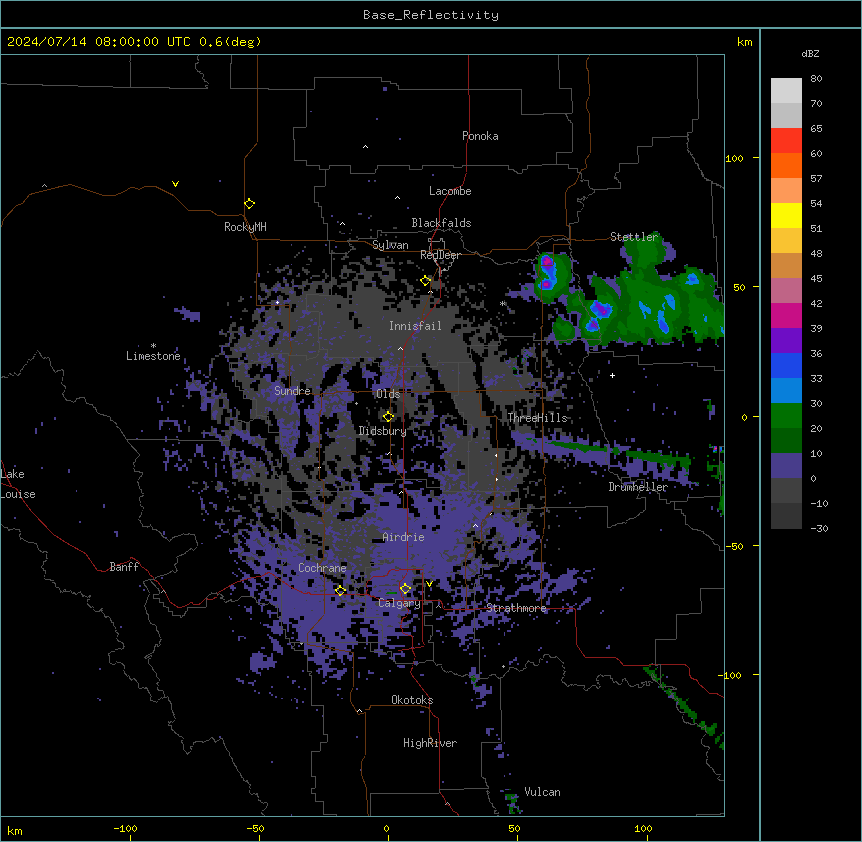
Task: Click the yellow diamond marker below RedDeer
Action: coord(426,281)
